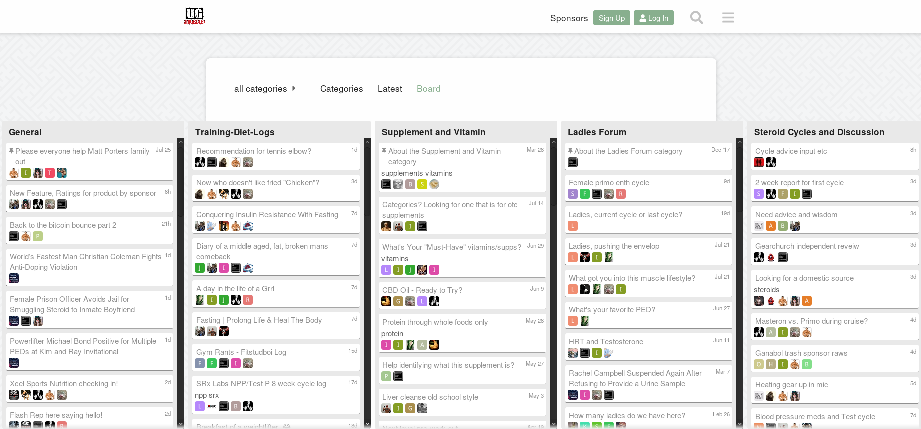
Task: Switch to the Categories tab
Action: pyautogui.click(x=341, y=89)
